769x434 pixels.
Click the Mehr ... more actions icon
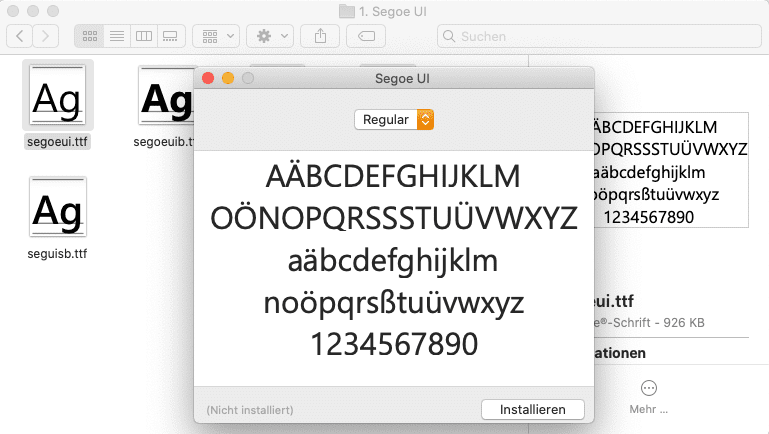click(649, 388)
